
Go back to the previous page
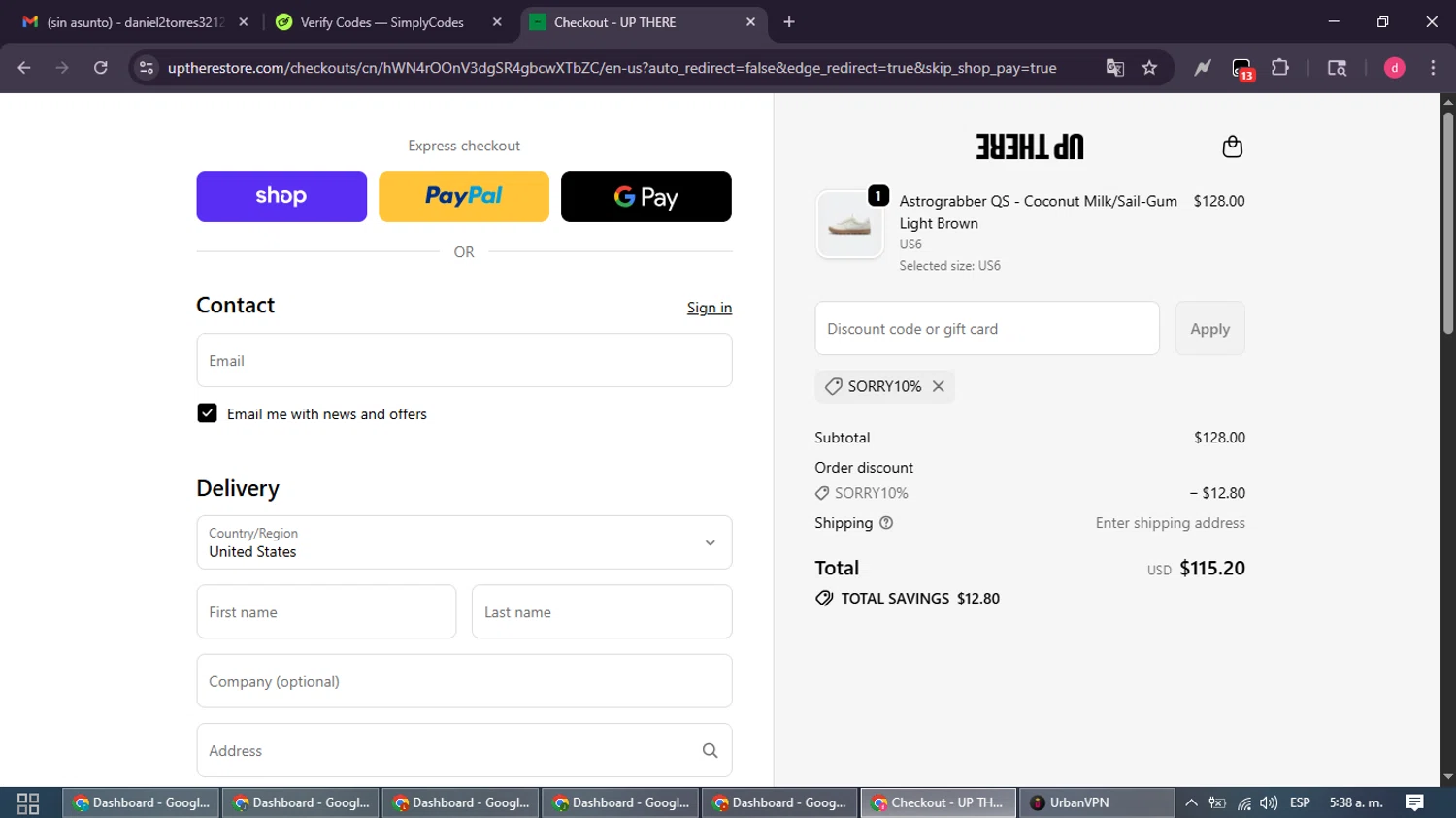click(24, 68)
